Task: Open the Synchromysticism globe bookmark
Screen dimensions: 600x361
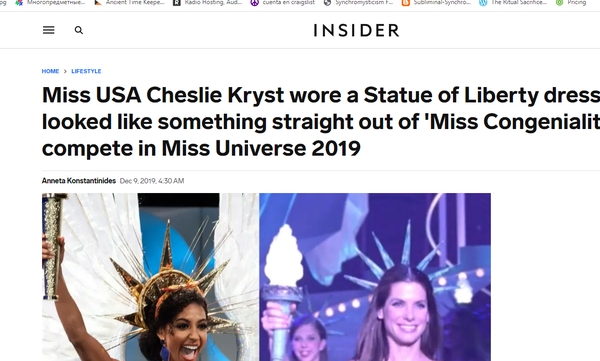Action: (327, 2)
